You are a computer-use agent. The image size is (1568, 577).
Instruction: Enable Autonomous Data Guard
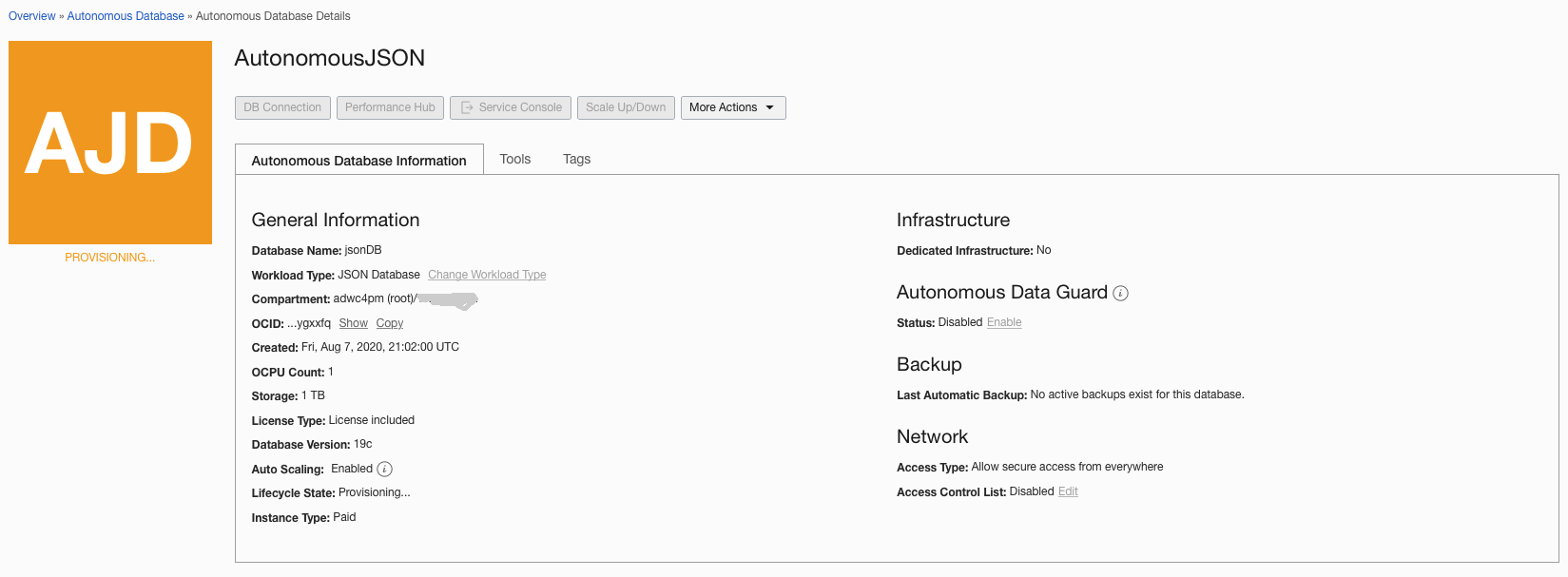tap(1004, 323)
